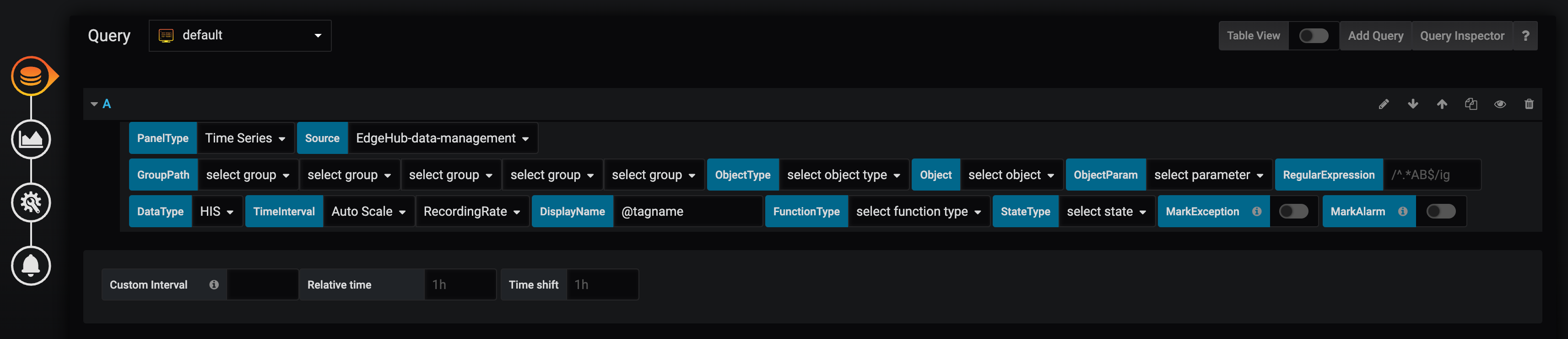Screen dimensions: 1568x339
Task: Hide query A using the eye icon
Action: 1500,104
